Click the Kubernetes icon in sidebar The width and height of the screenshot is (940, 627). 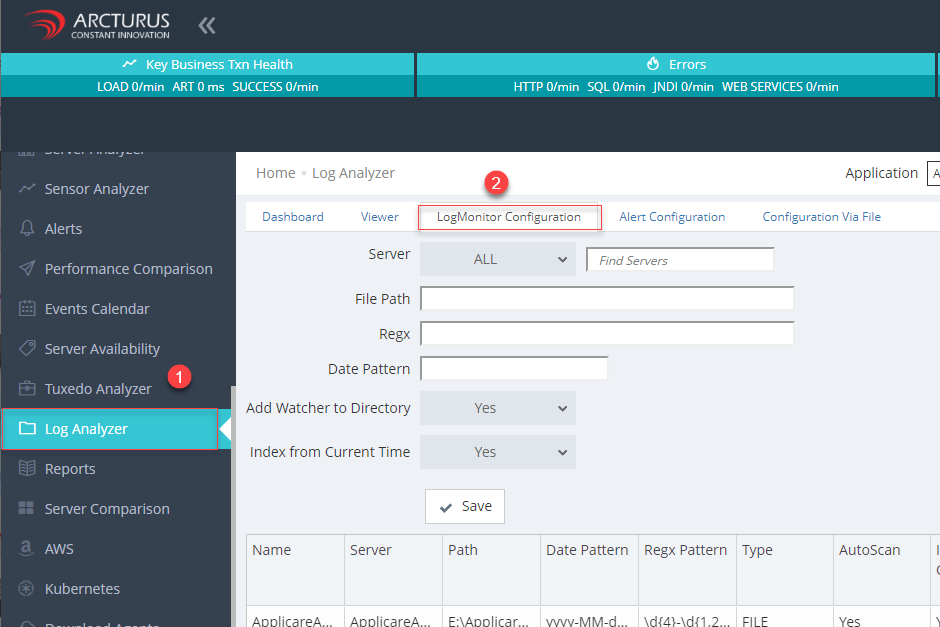coord(27,589)
